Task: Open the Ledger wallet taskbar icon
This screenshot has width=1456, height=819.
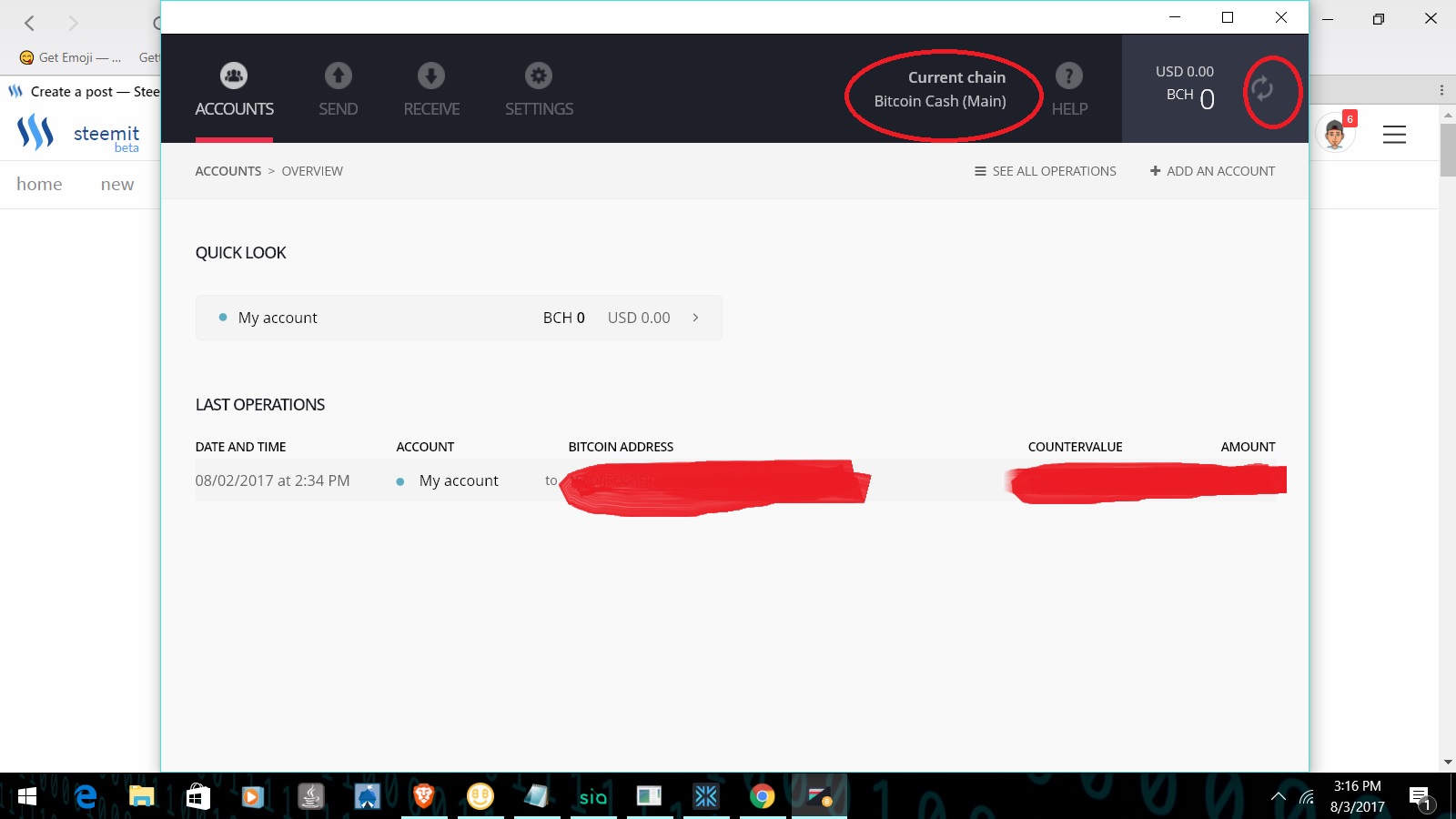Action: 819,797
